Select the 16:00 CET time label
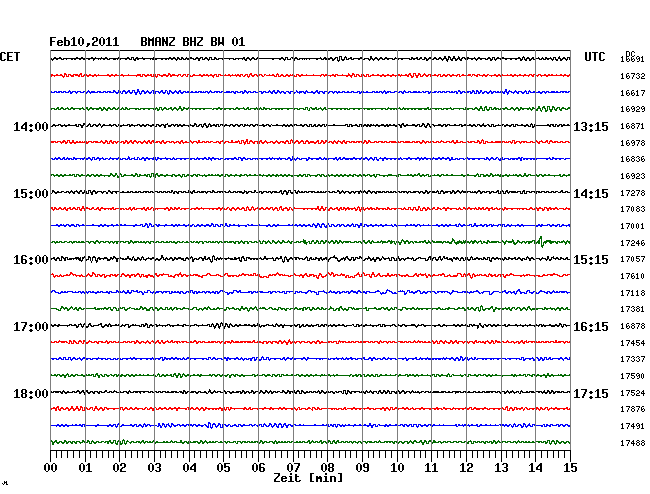The width and height of the screenshot is (650, 494). coord(31,260)
